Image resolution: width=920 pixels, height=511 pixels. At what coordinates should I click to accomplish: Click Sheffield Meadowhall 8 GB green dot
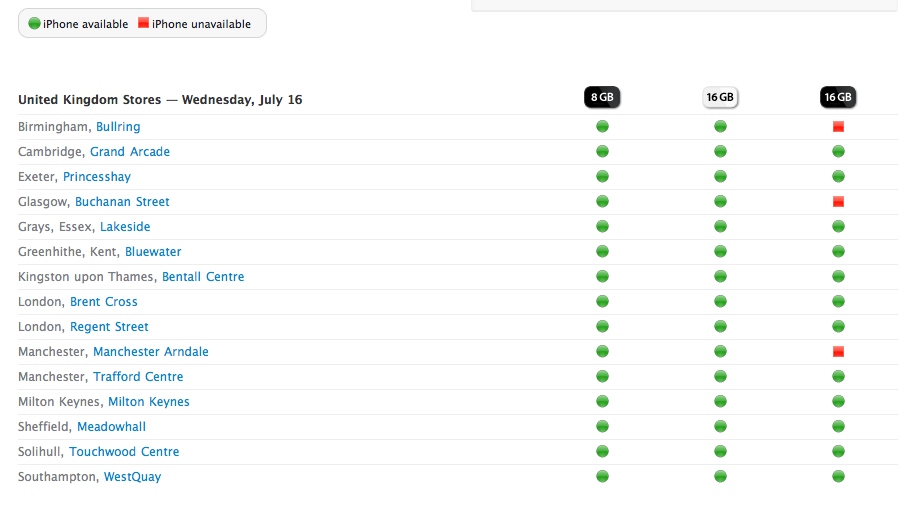pos(603,427)
